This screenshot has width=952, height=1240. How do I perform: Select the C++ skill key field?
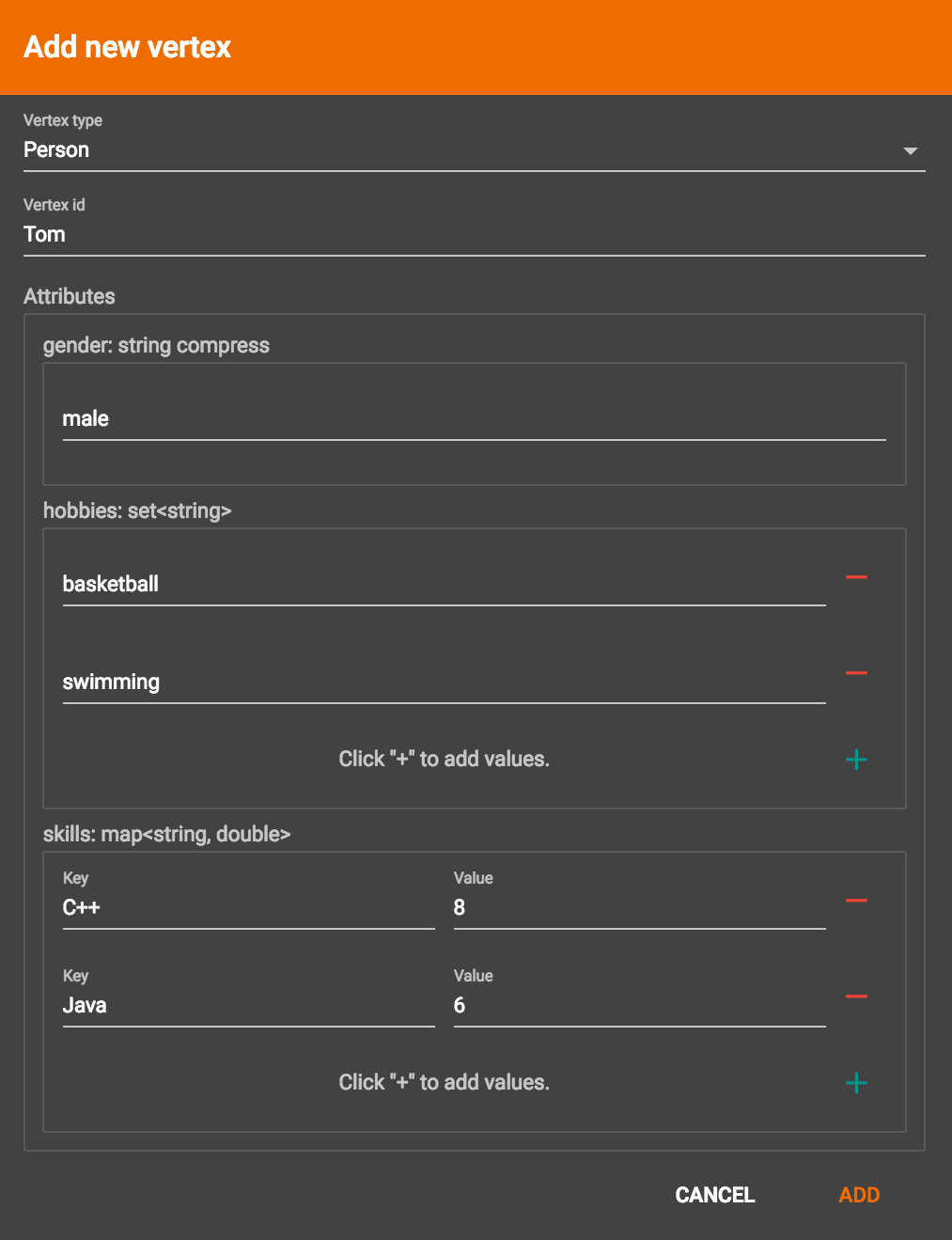(247, 907)
